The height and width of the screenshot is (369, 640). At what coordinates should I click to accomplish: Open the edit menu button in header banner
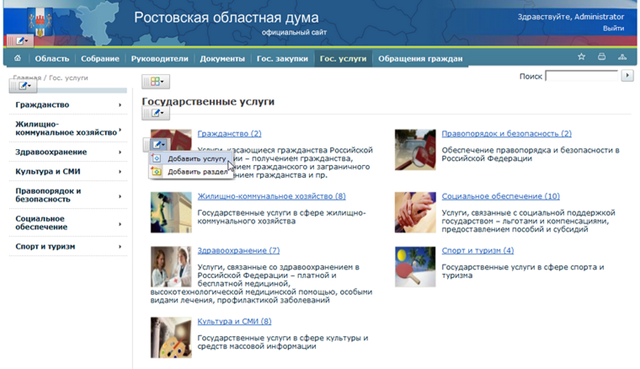[x=19, y=41]
